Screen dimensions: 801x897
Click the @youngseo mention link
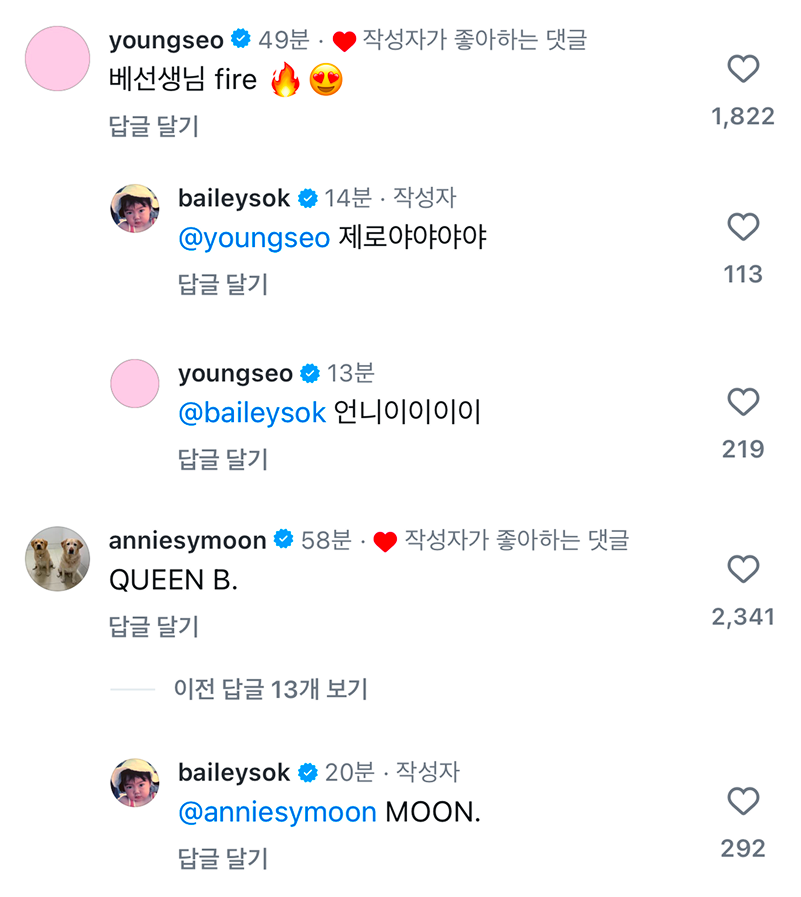[253, 239]
